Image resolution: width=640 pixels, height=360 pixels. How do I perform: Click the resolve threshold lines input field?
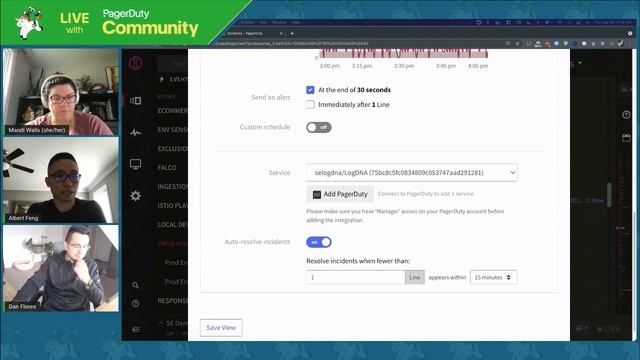click(356, 278)
